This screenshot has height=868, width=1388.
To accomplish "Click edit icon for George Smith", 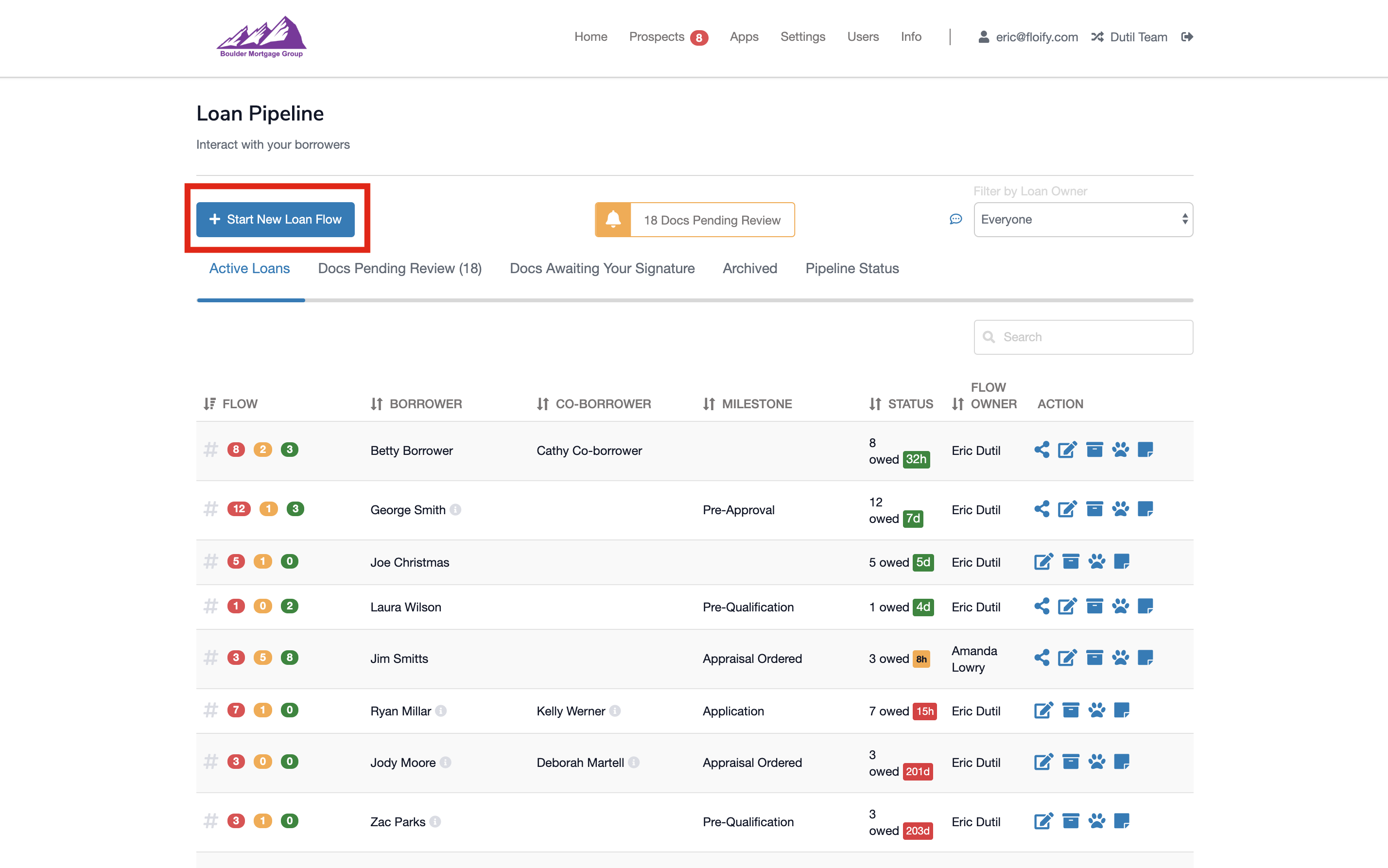I will pos(1067,509).
